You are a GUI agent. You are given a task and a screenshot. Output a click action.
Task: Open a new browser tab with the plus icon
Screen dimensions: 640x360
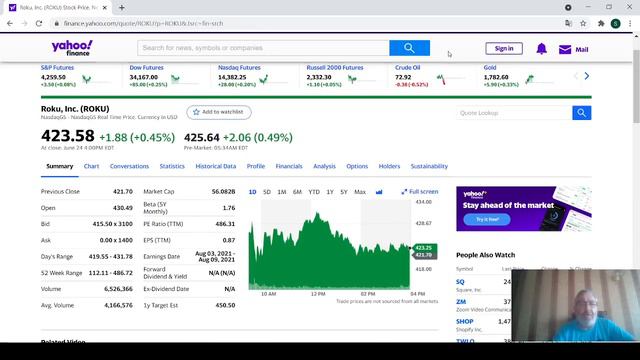(x=122, y=7)
